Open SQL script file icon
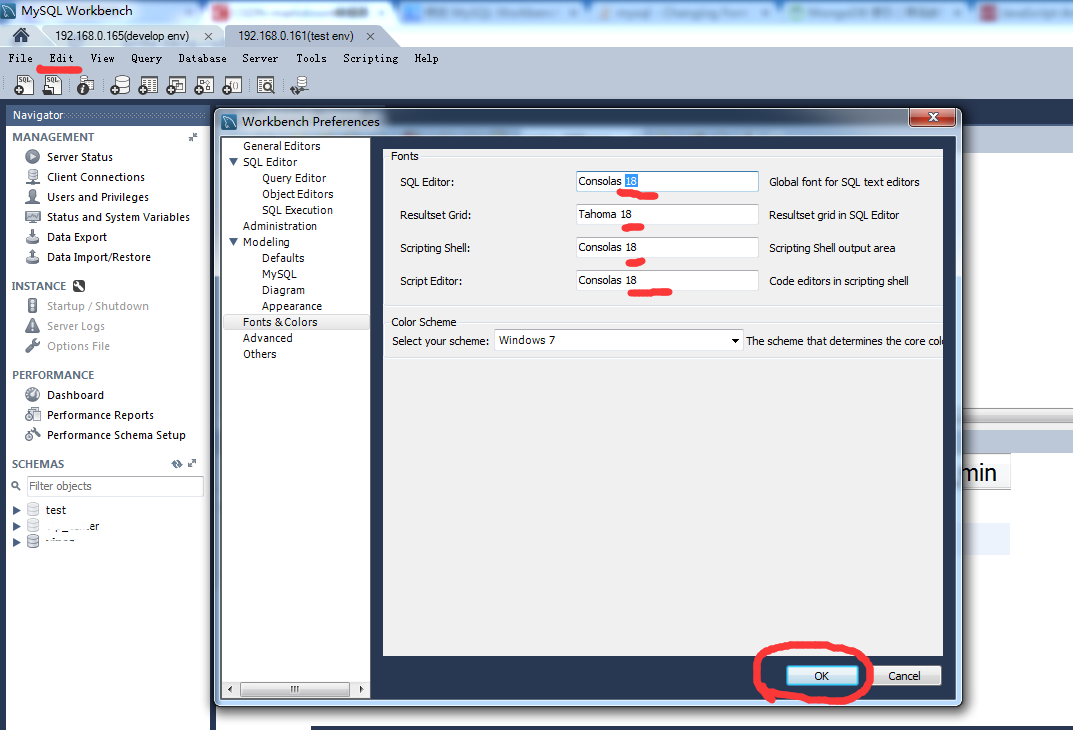Viewport: 1073px width, 730px height. tap(52, 85)
